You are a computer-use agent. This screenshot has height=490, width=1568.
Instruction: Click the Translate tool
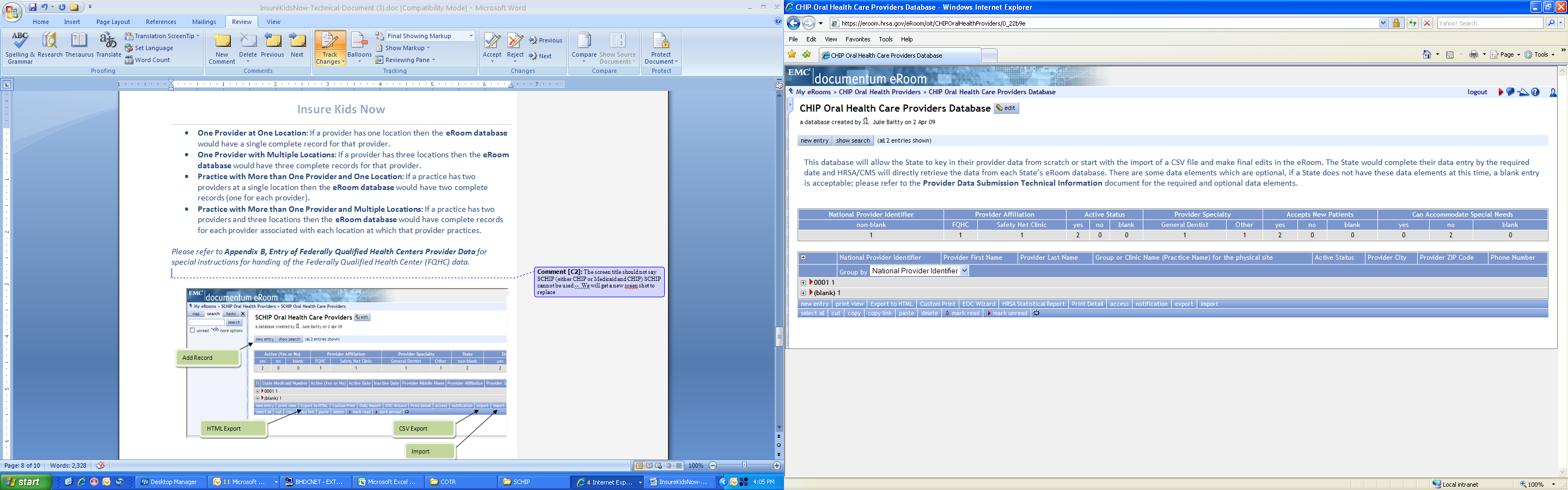[x=108, y=45]
